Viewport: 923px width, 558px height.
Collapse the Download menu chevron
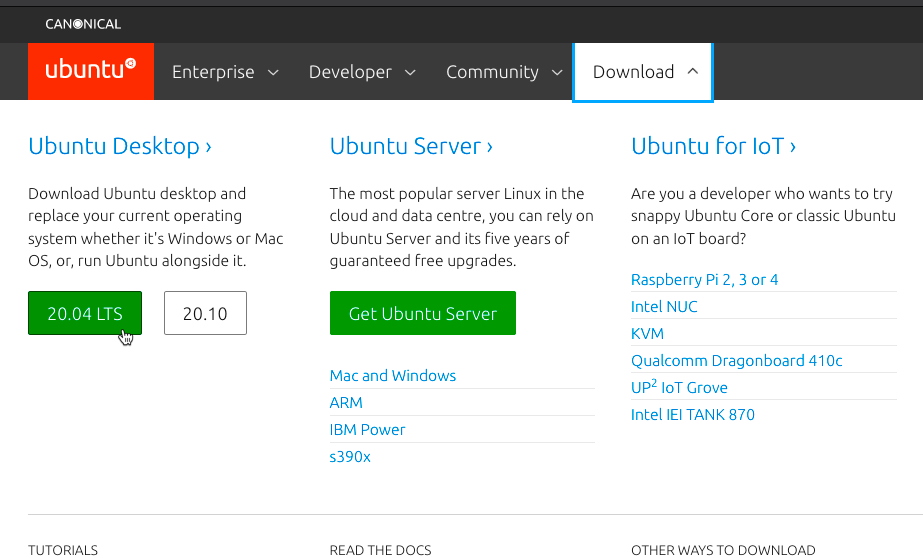pos(693,71)
